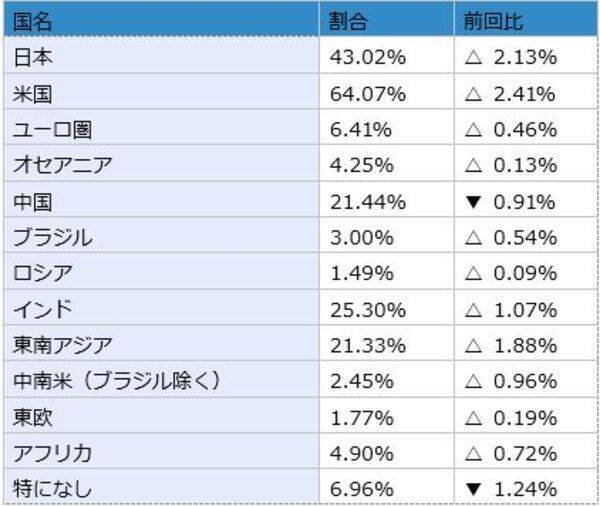Click the 国名 column header
This screenshot has height=506, width=600.
click(32, 21)
